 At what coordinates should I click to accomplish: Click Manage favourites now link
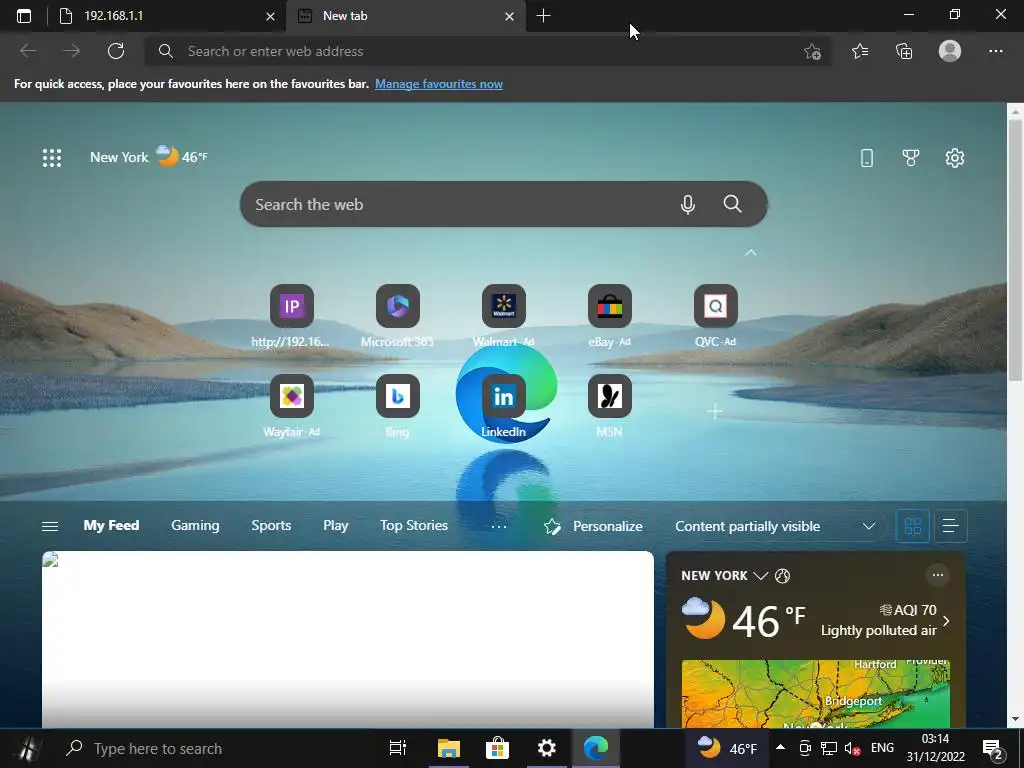[x=439, y=84]
